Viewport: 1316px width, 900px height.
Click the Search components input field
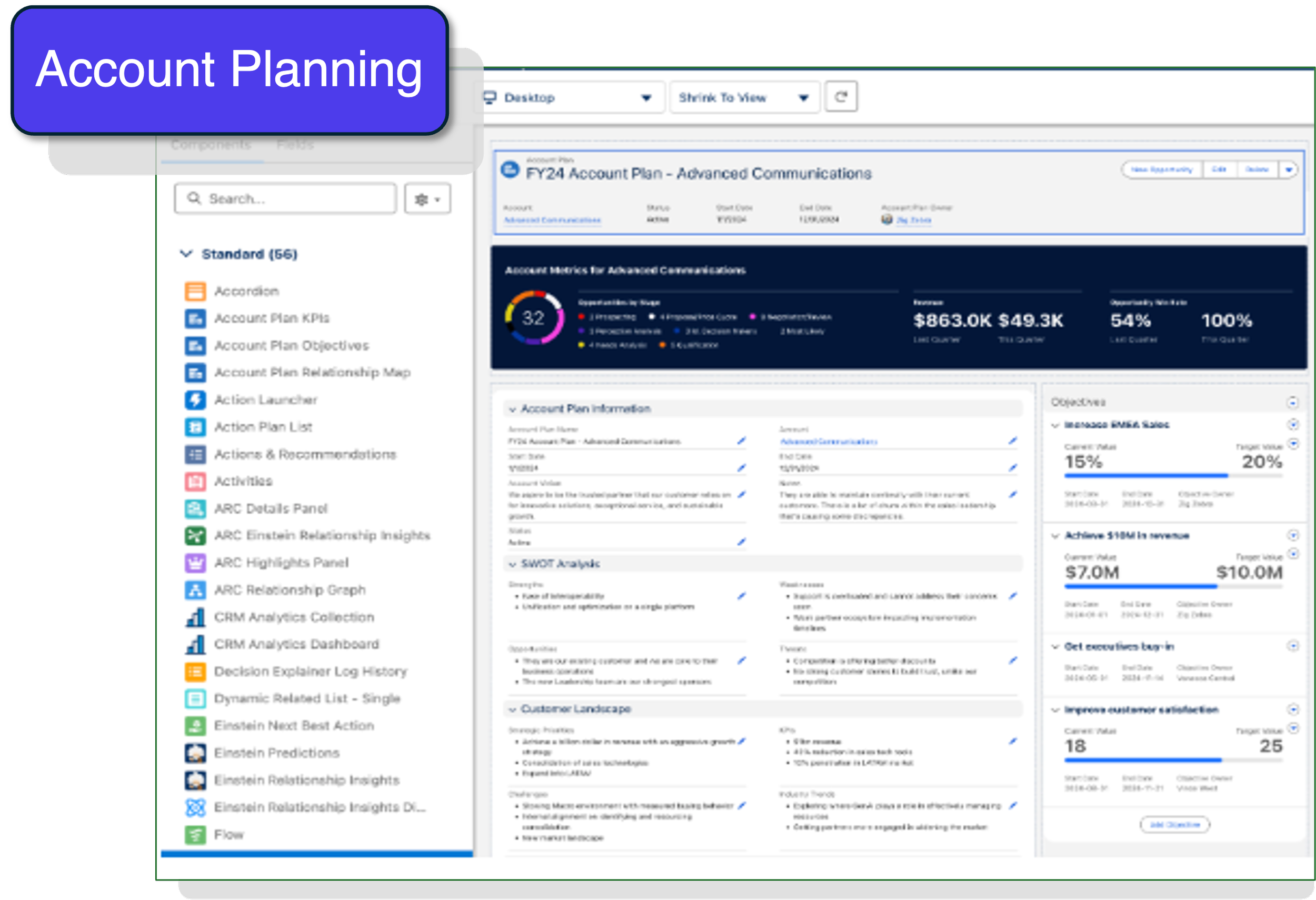(x=285, y=198)
